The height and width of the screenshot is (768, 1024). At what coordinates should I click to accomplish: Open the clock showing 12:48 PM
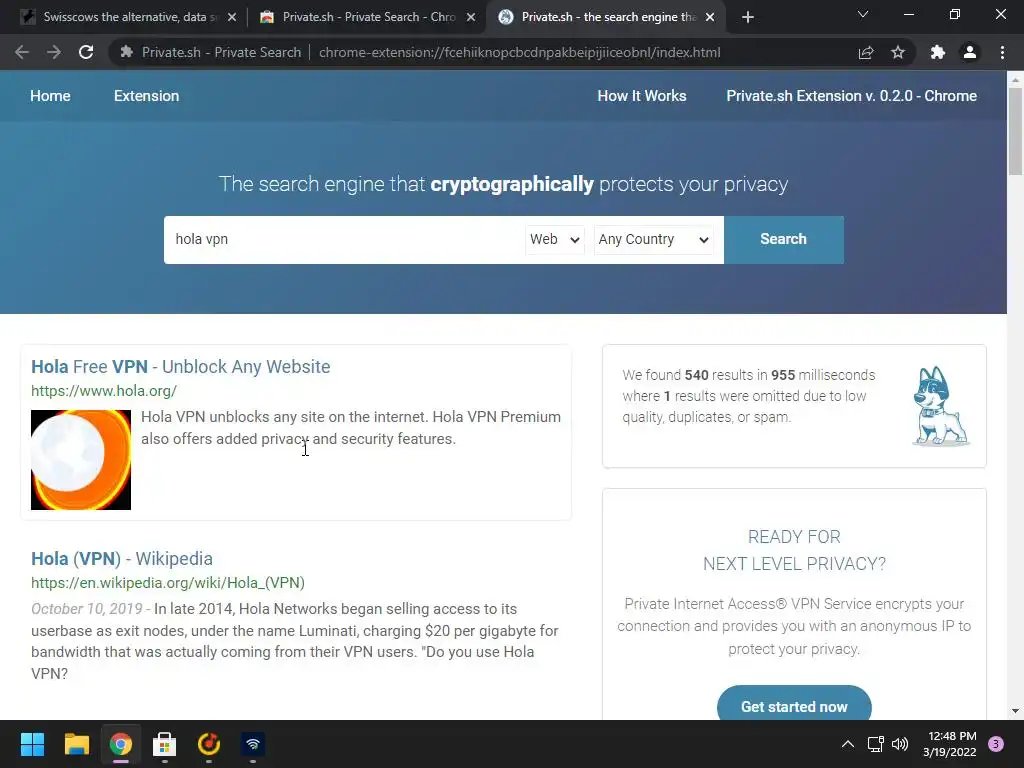(950, 744)
